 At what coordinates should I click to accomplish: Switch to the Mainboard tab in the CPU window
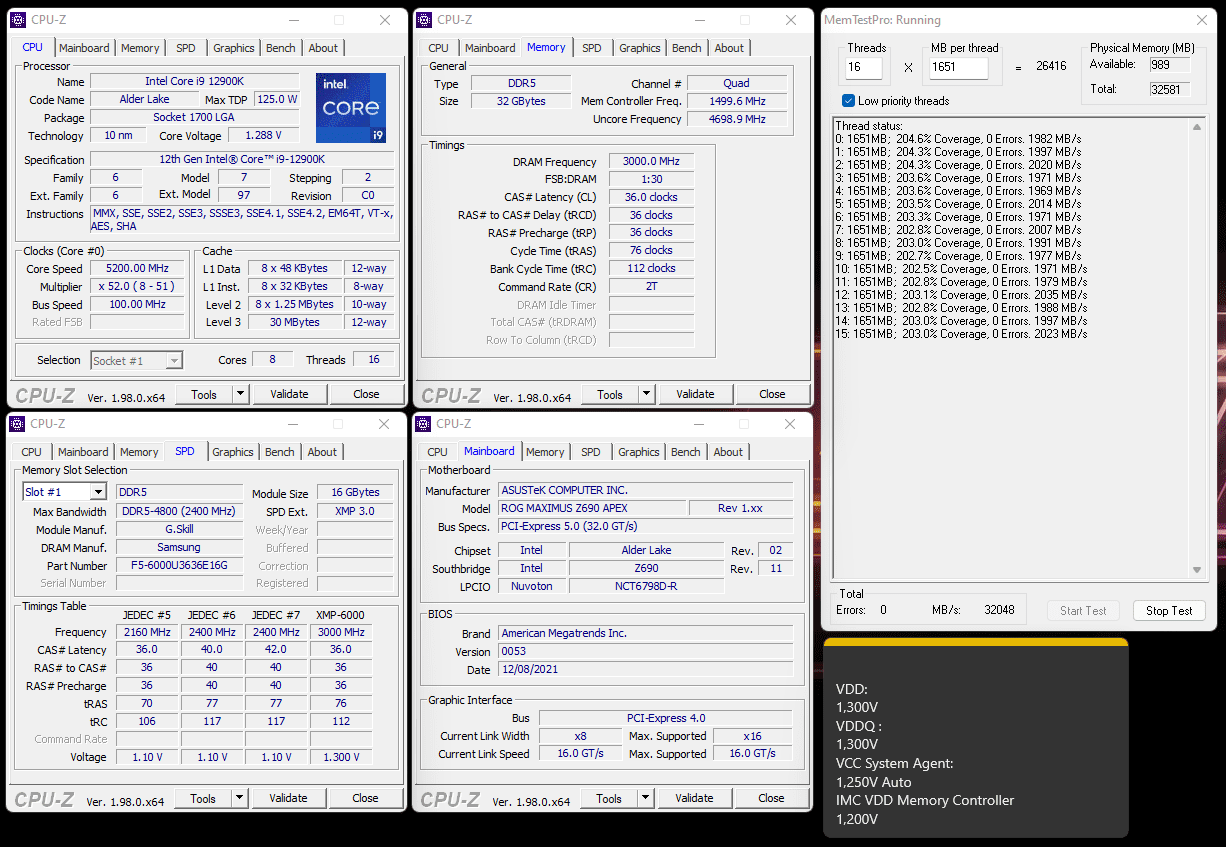tap(84, 48)
